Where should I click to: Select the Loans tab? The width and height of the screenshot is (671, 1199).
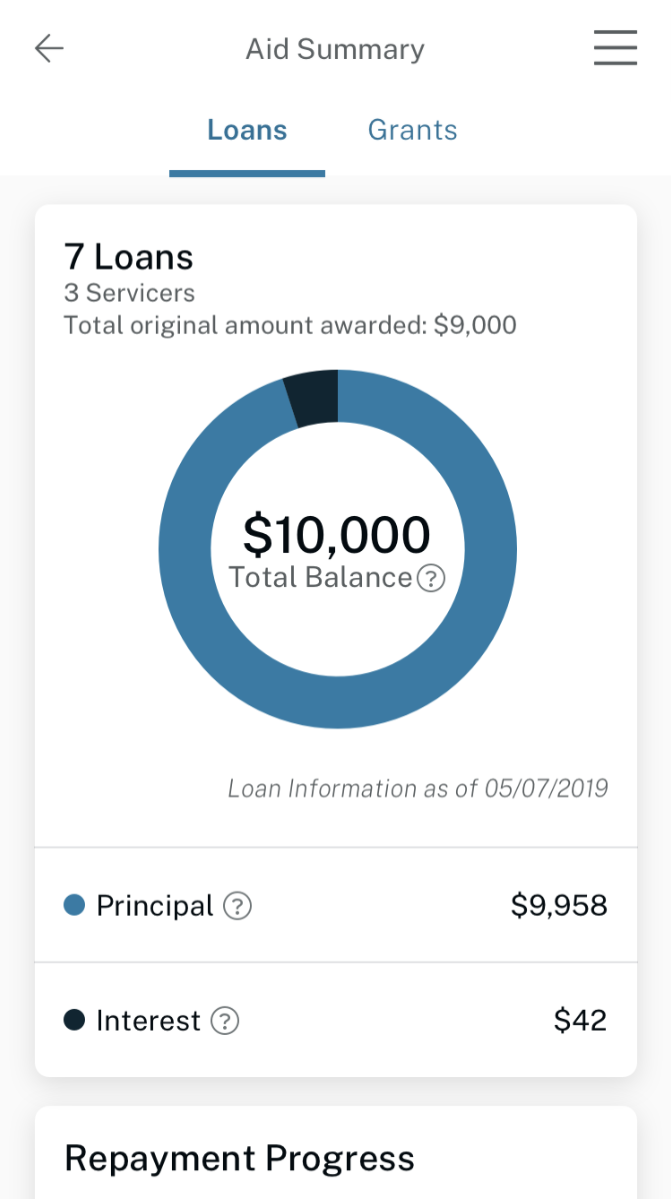(247, 129)
